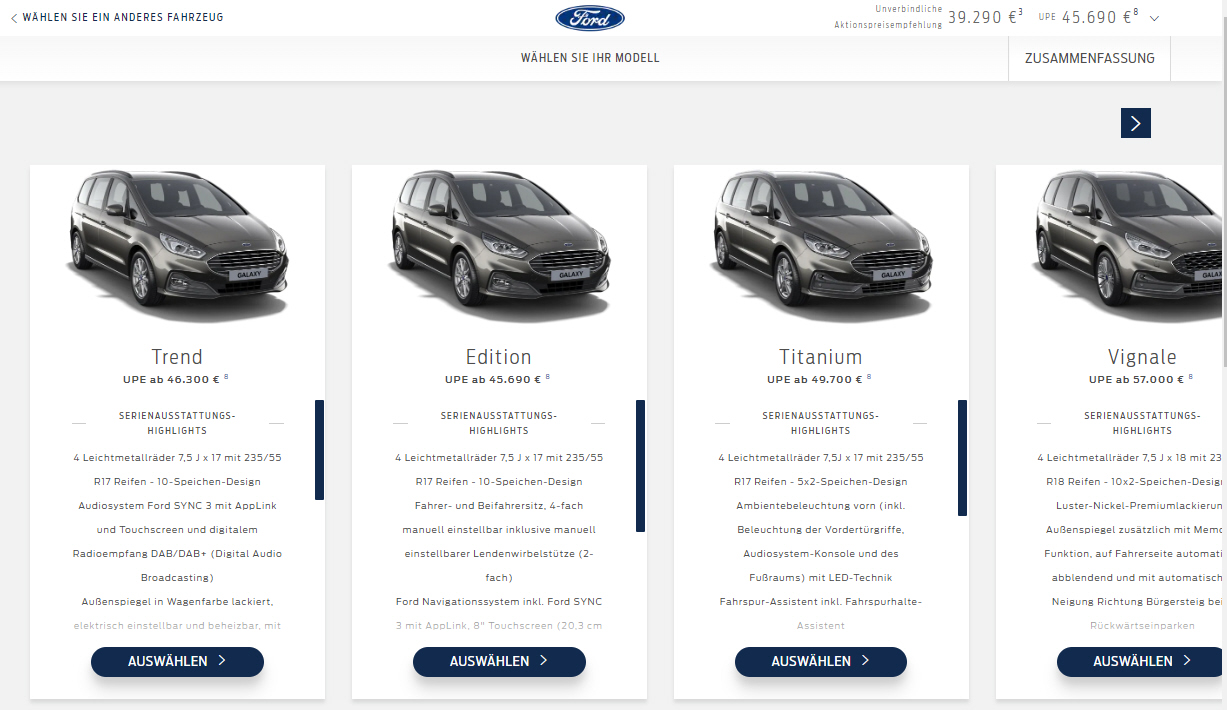Screen dimensions: 1227x710
Task: Open the 'Wählen Sie ihr Modell' step
Action: tap(590, 58)
